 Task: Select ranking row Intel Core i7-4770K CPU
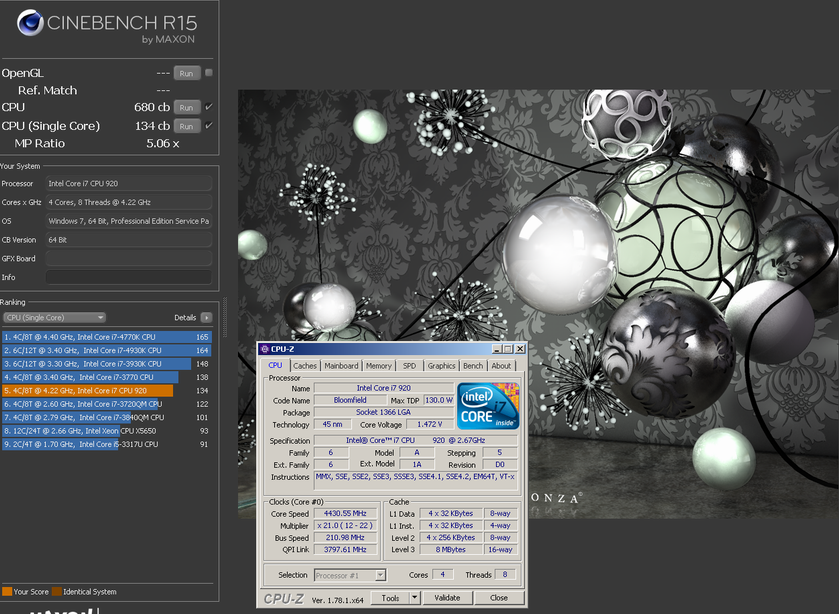tap(106, 337)
